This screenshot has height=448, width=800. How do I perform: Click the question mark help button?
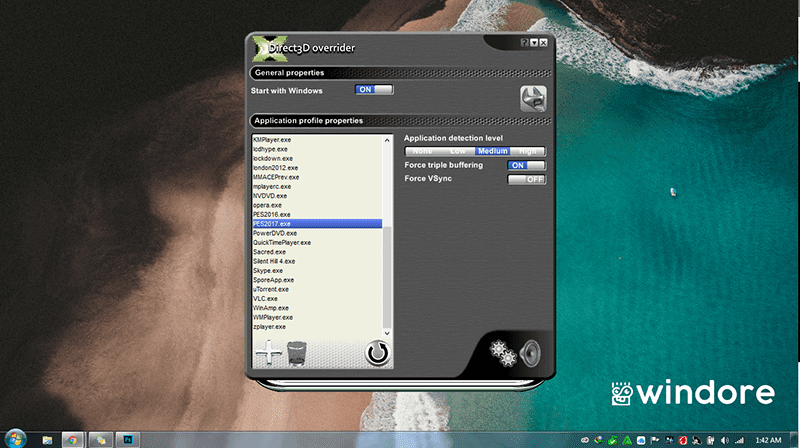(x=524, y=43)
